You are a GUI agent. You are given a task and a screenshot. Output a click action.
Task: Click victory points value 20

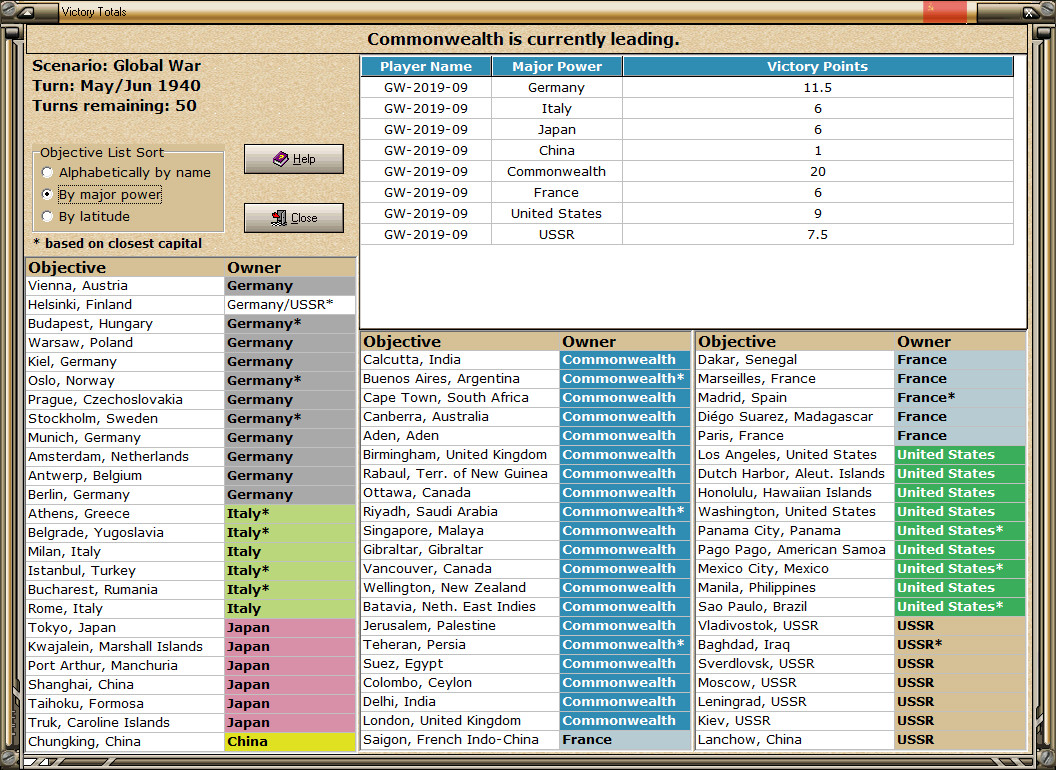(818, 171)
